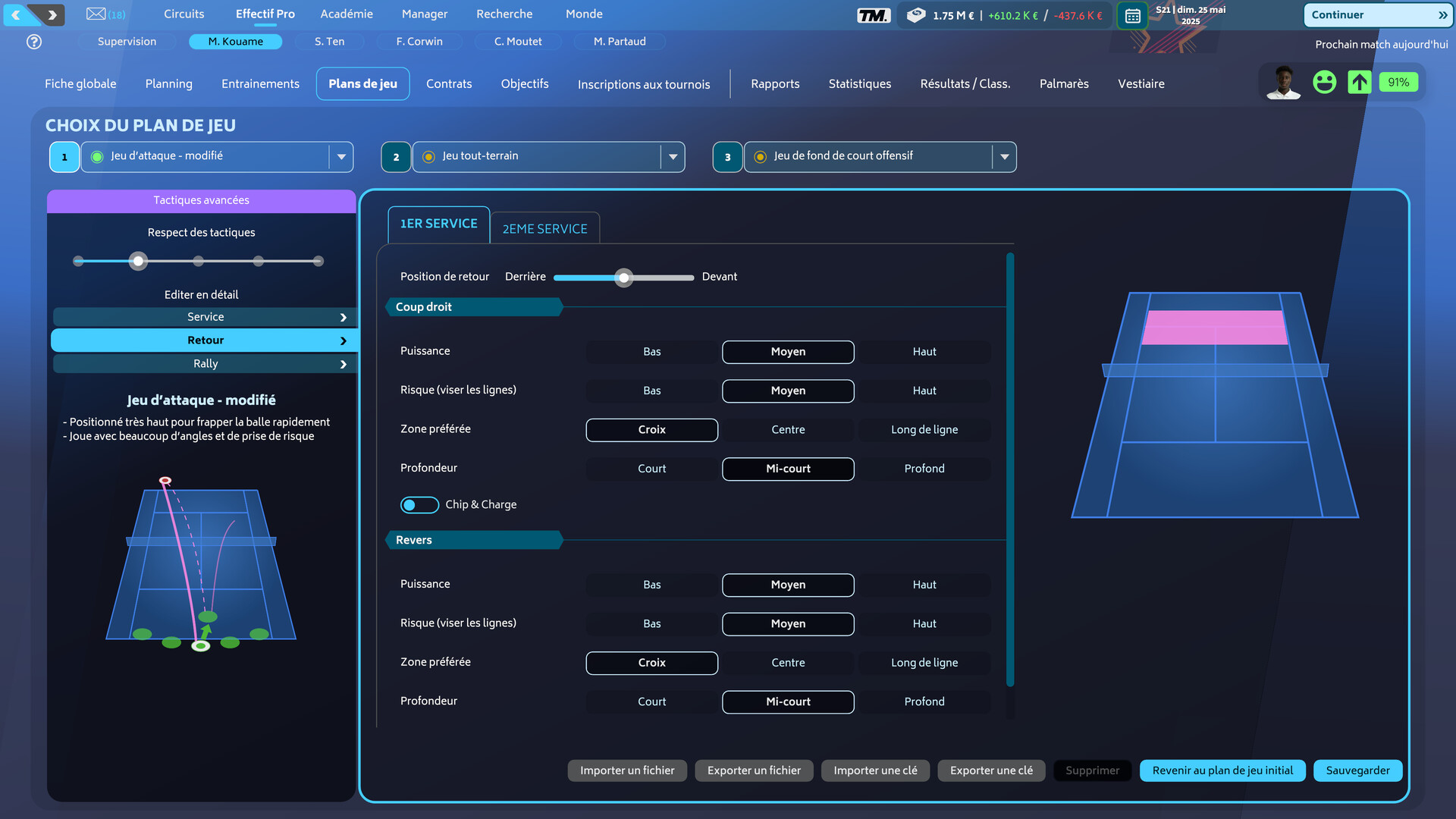Click the player portrait thumbnail
The height and width of the screenshot is (819, 1456).
click(x=1283, y=82)
